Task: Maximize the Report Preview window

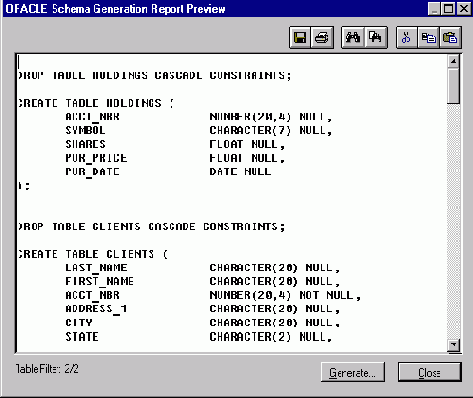Action: point(449,9)
